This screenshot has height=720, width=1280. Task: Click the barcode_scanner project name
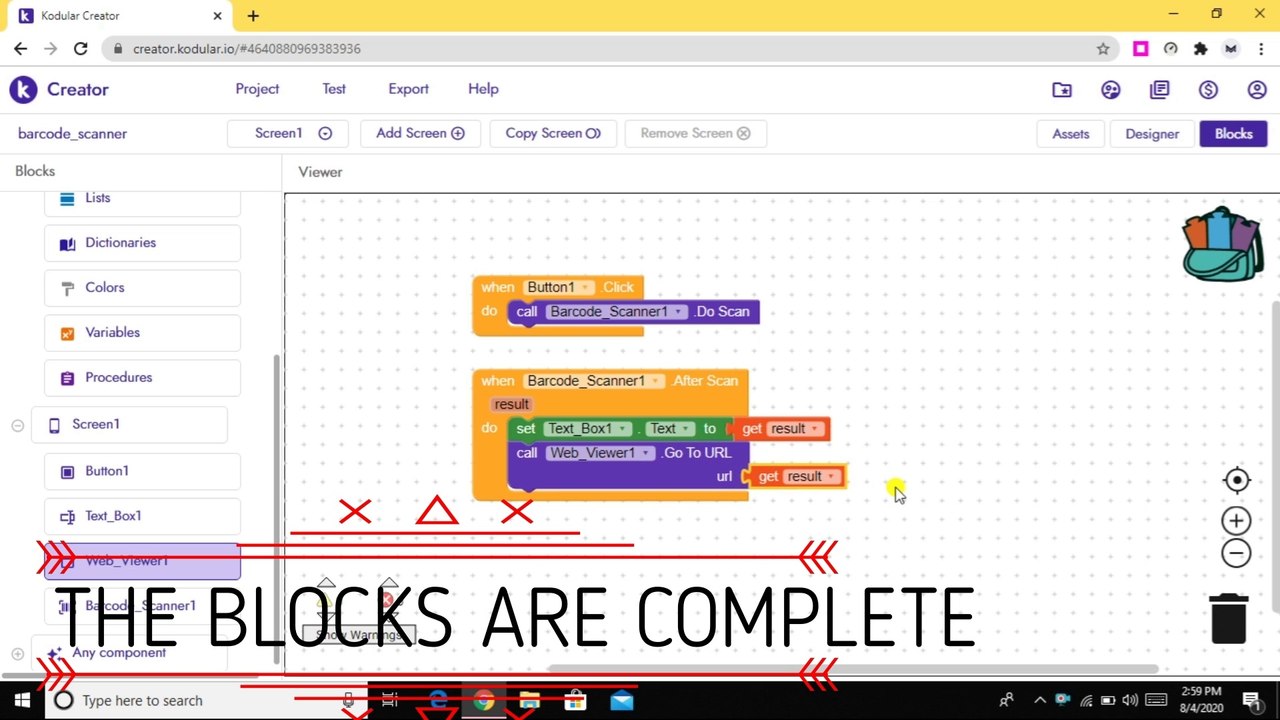click(72, 134)
